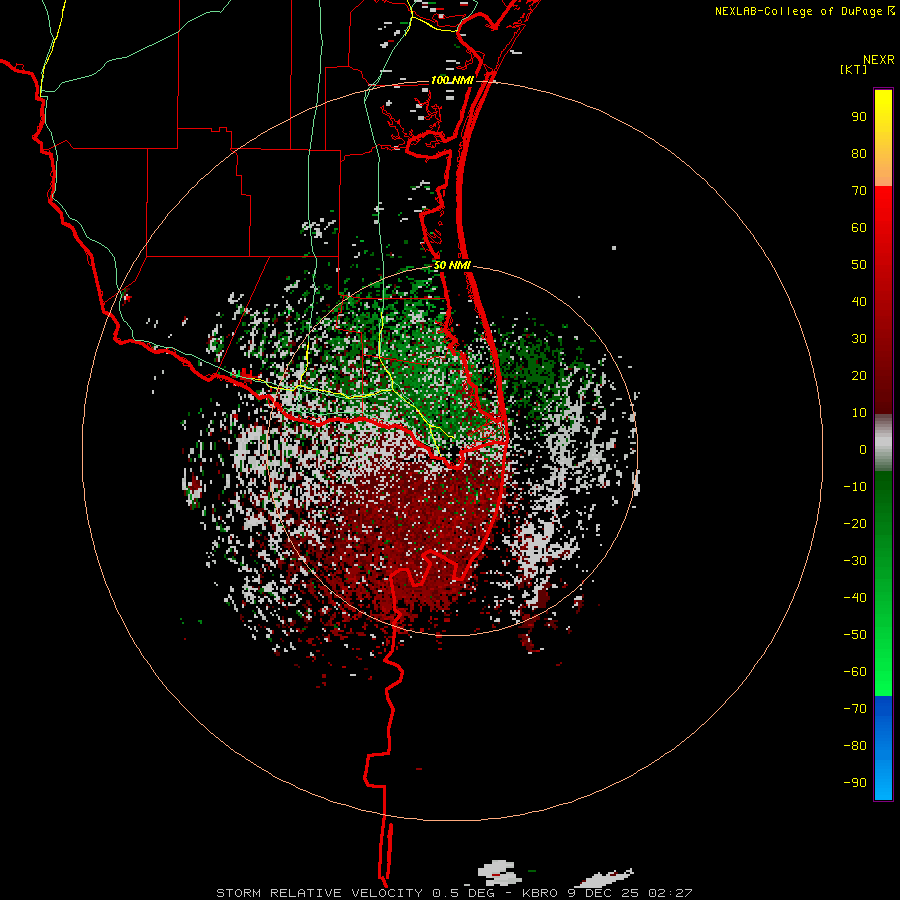Click the [KT] units label

853,69
